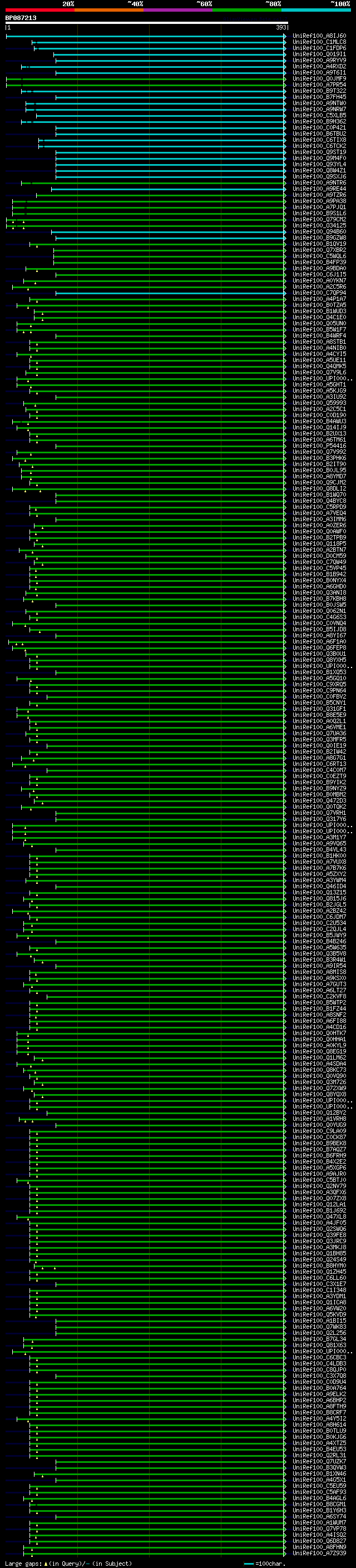Click the UniRef100_Q8YXH5 label
Viewport: 356px width, 1568px height.
pyautogui.click(x=319, y=660)
